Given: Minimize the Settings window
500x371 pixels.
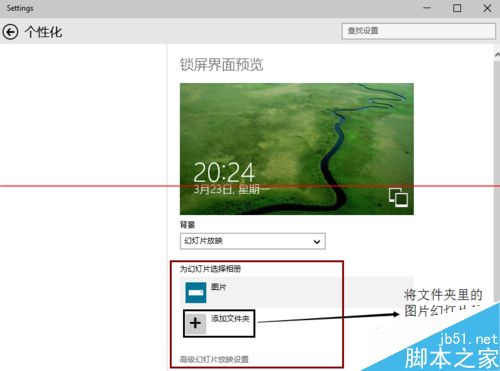Looking at the screenshot, I should 427,8.
